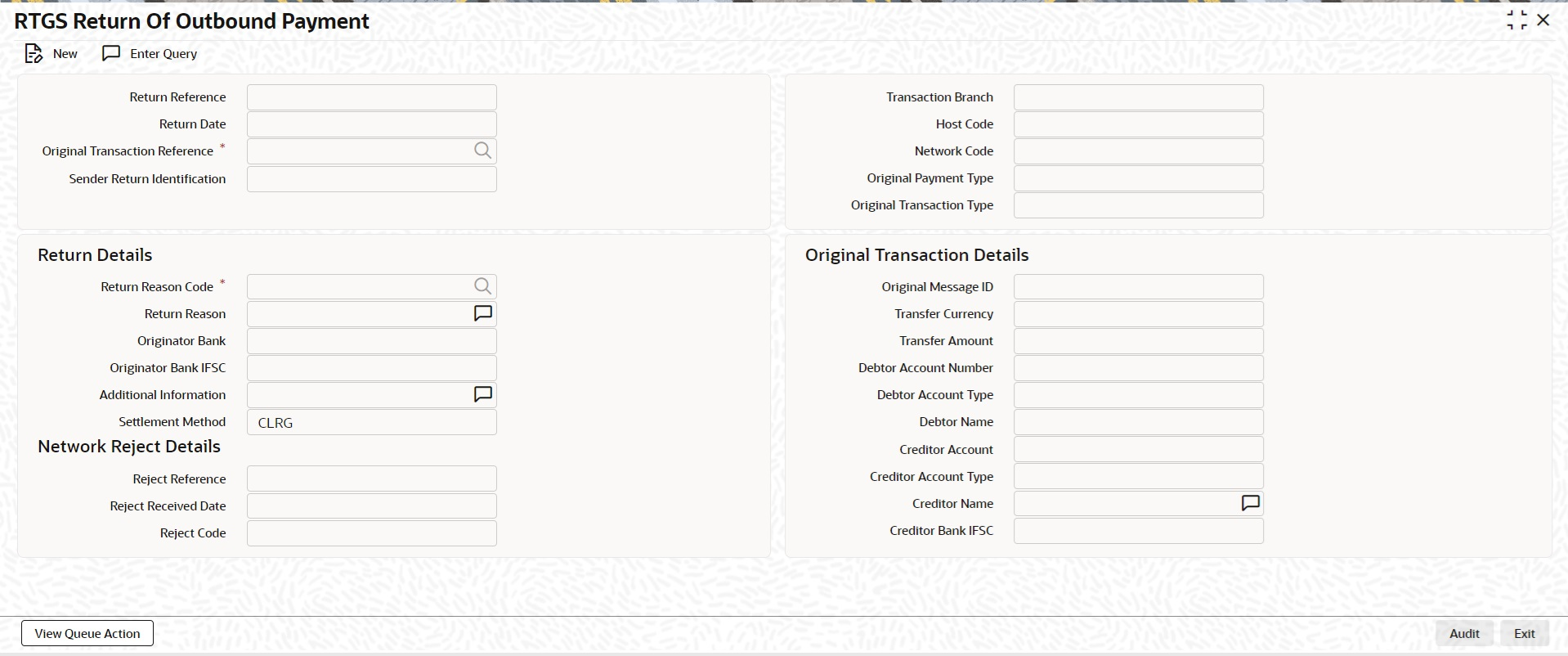This screenshot has width=1568, height=656.
Task: Click the Return Details section heading
Action: tap(95, 255)
